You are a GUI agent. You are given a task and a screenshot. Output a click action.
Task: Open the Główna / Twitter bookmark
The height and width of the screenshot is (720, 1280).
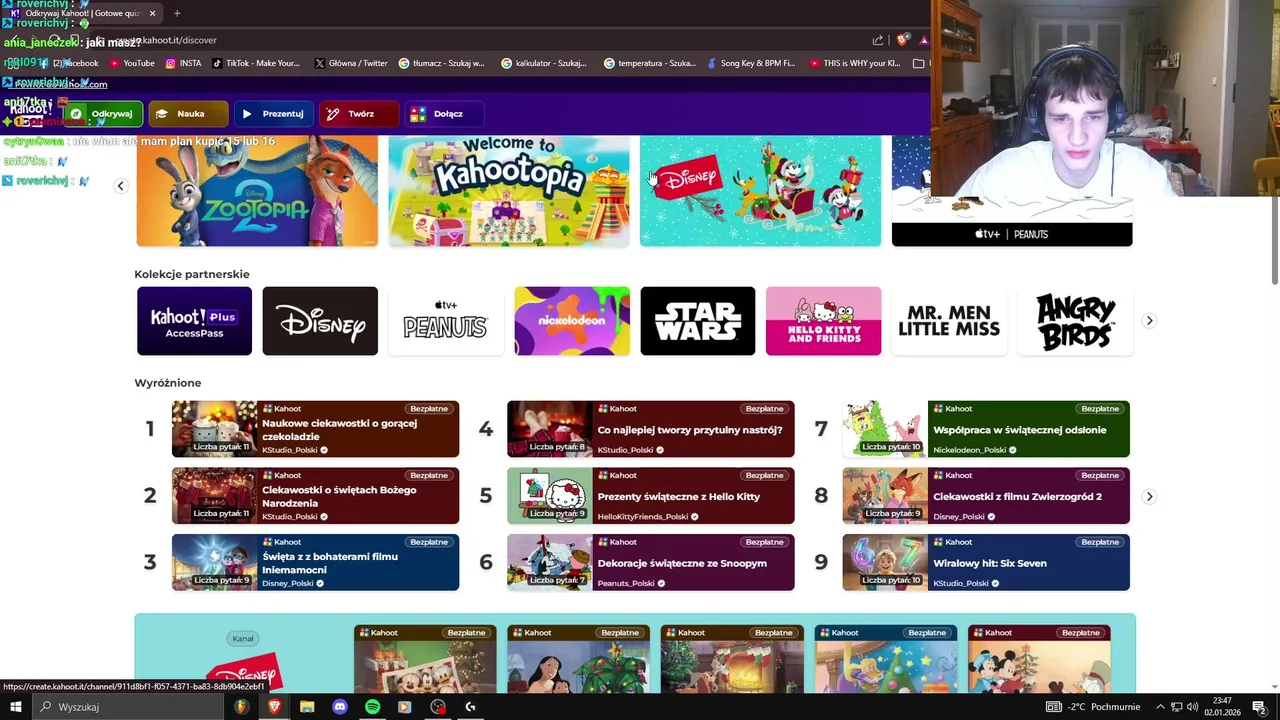(351, 63)
